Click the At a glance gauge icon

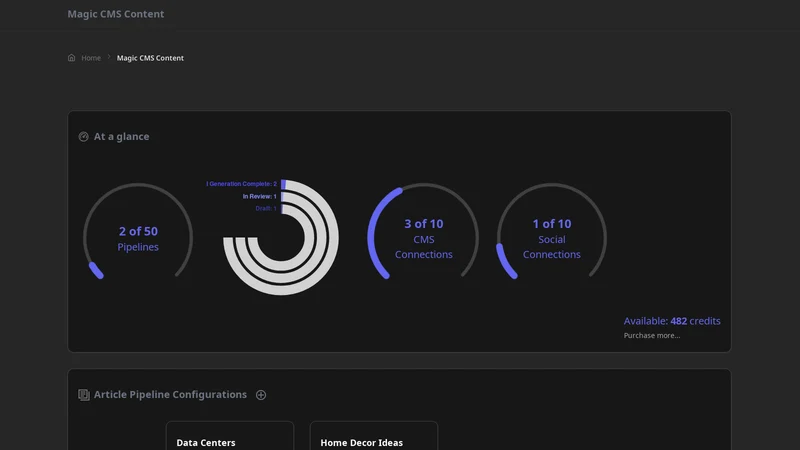pos(83,137)
